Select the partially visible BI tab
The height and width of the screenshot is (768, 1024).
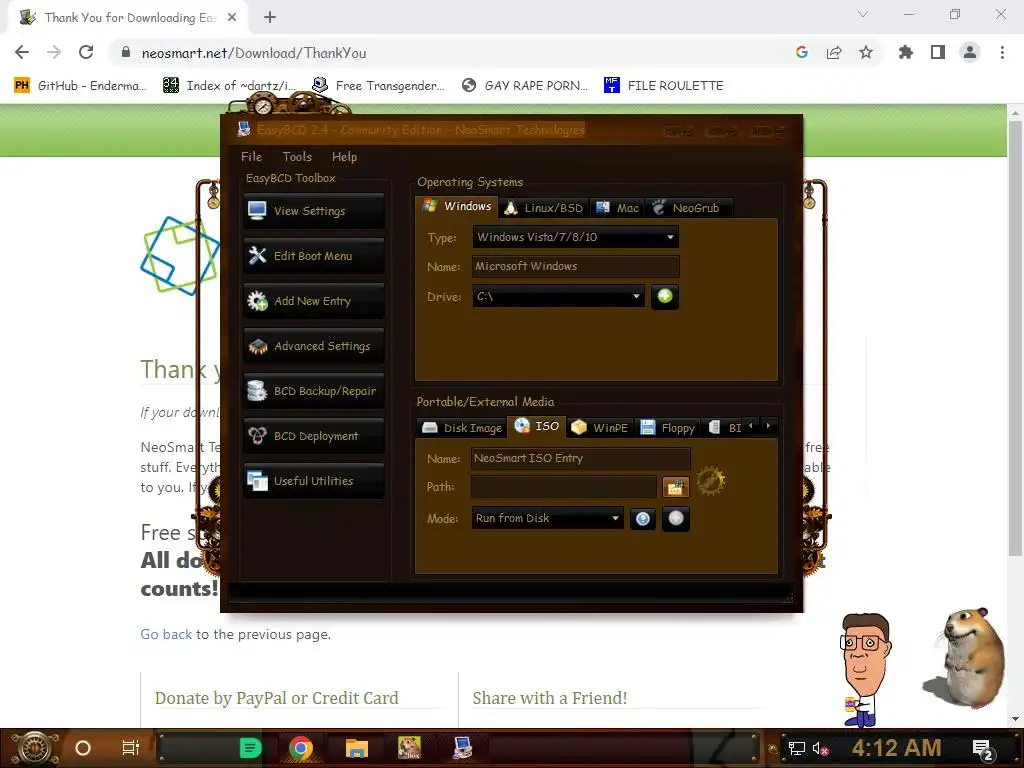[x=725, y=428]
